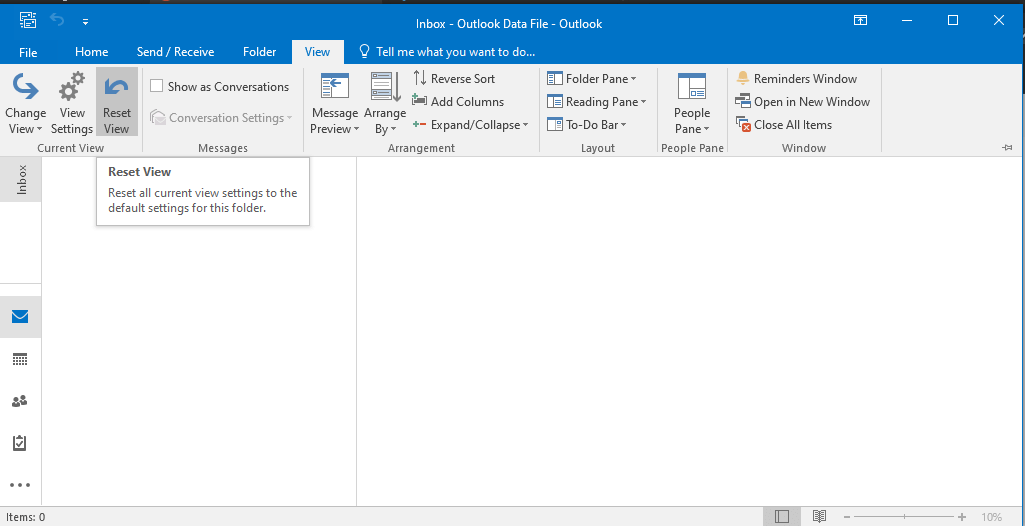The height and width of the screenshot is (526, 1025).
Task: Expand the collapsed Inbox folder pane
Action: coord(21,180)
